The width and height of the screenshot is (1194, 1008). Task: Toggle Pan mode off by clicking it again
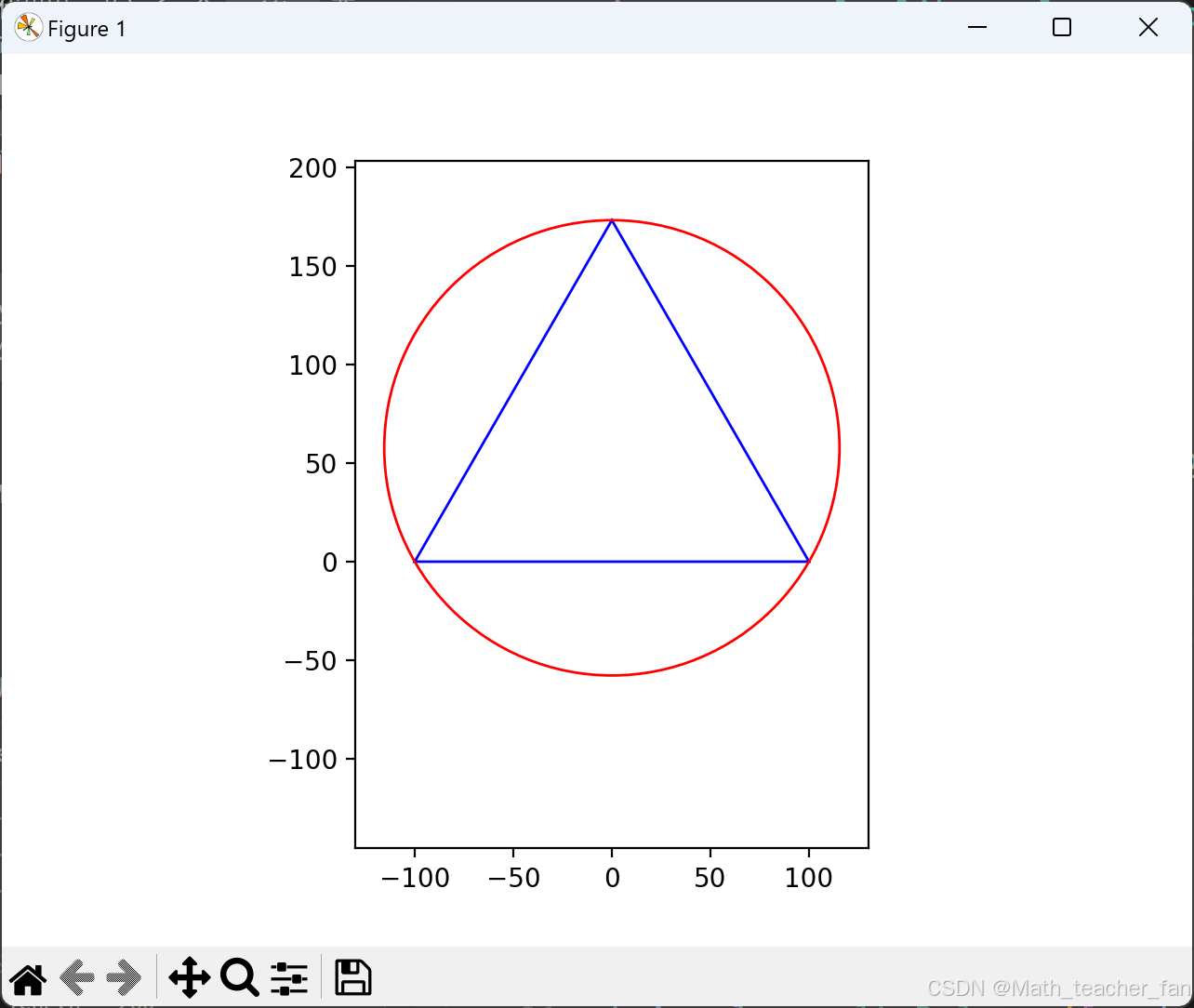(x=190, y=978)
